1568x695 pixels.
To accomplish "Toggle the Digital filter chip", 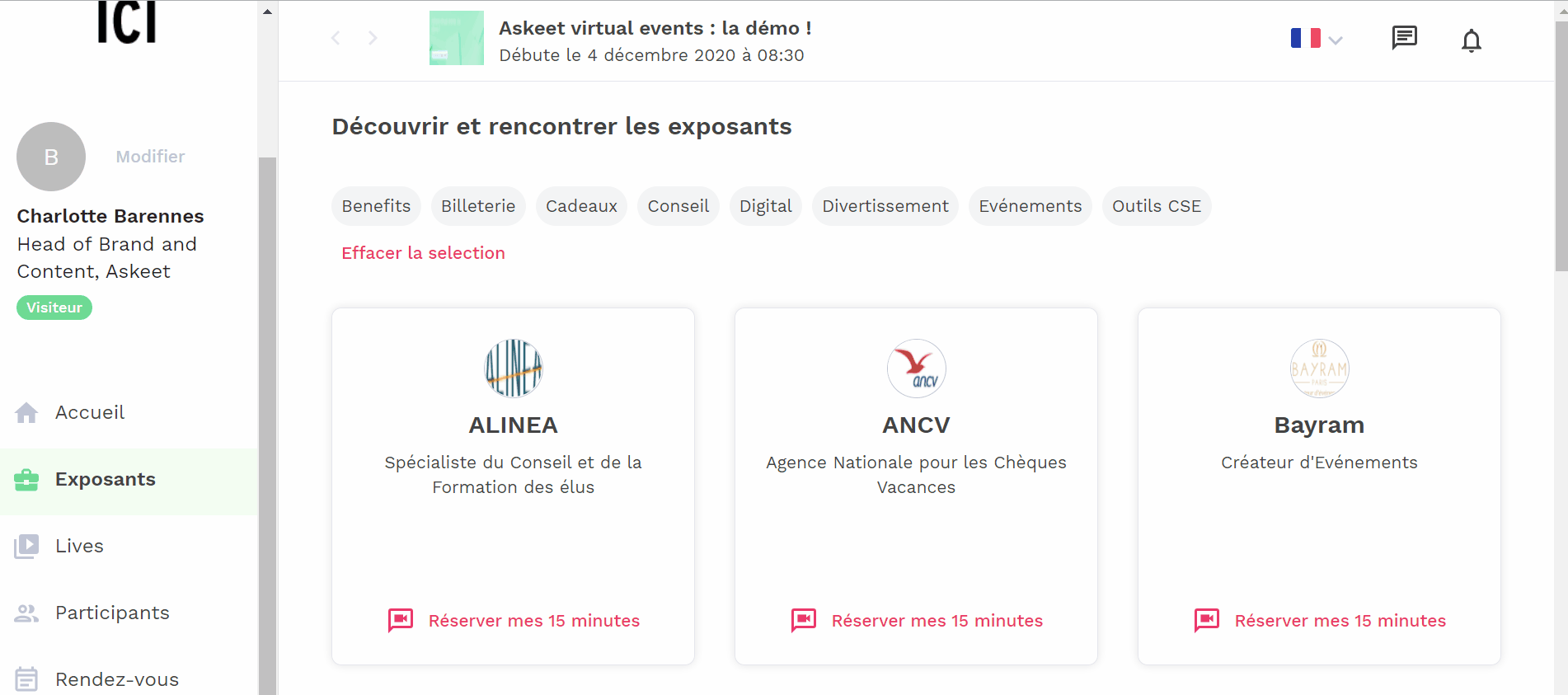I will 766,206.
